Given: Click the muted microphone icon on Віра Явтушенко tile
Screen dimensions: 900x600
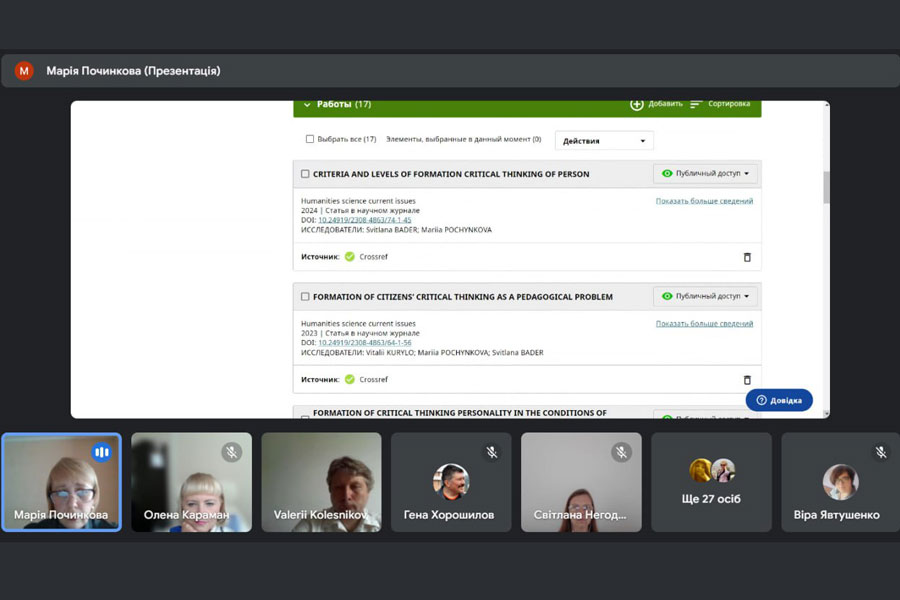Looking at the screenshot, I should [x=881, y=452].
